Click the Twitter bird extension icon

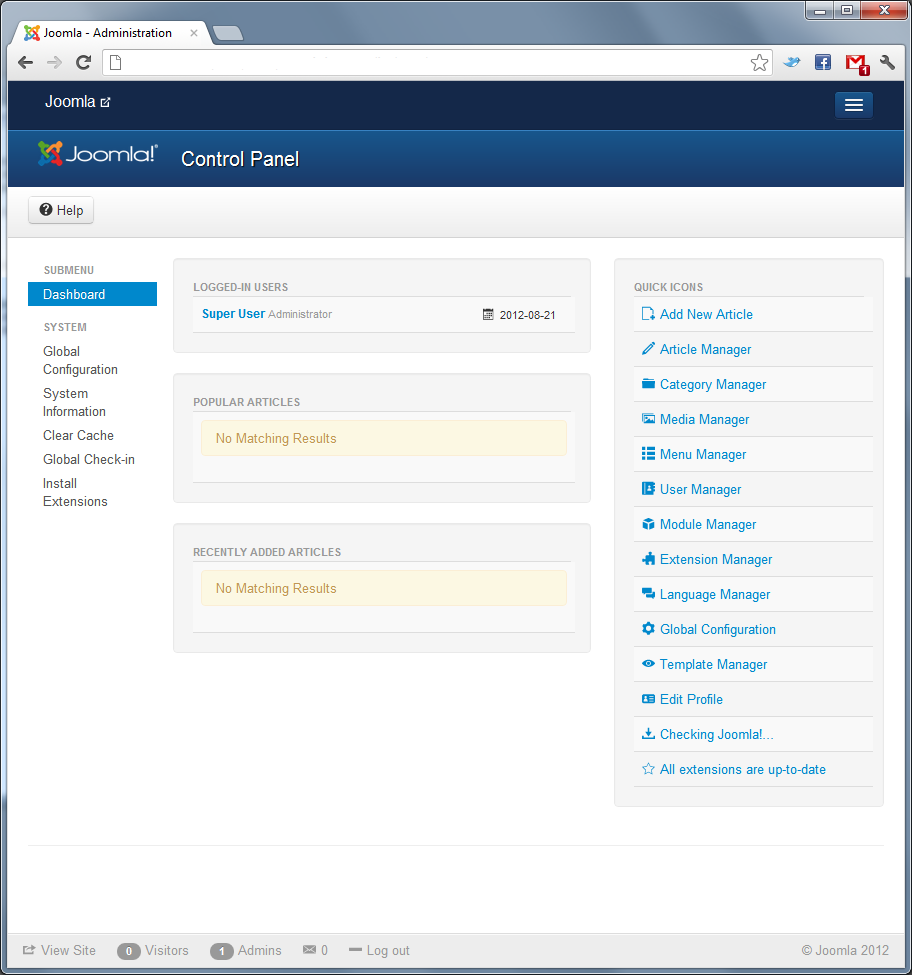point(791,62)
